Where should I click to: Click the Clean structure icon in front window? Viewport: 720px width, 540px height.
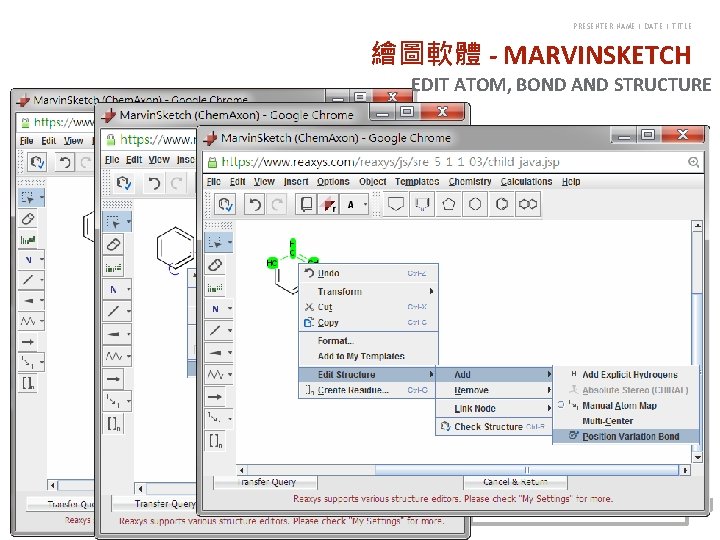(225, 204)
